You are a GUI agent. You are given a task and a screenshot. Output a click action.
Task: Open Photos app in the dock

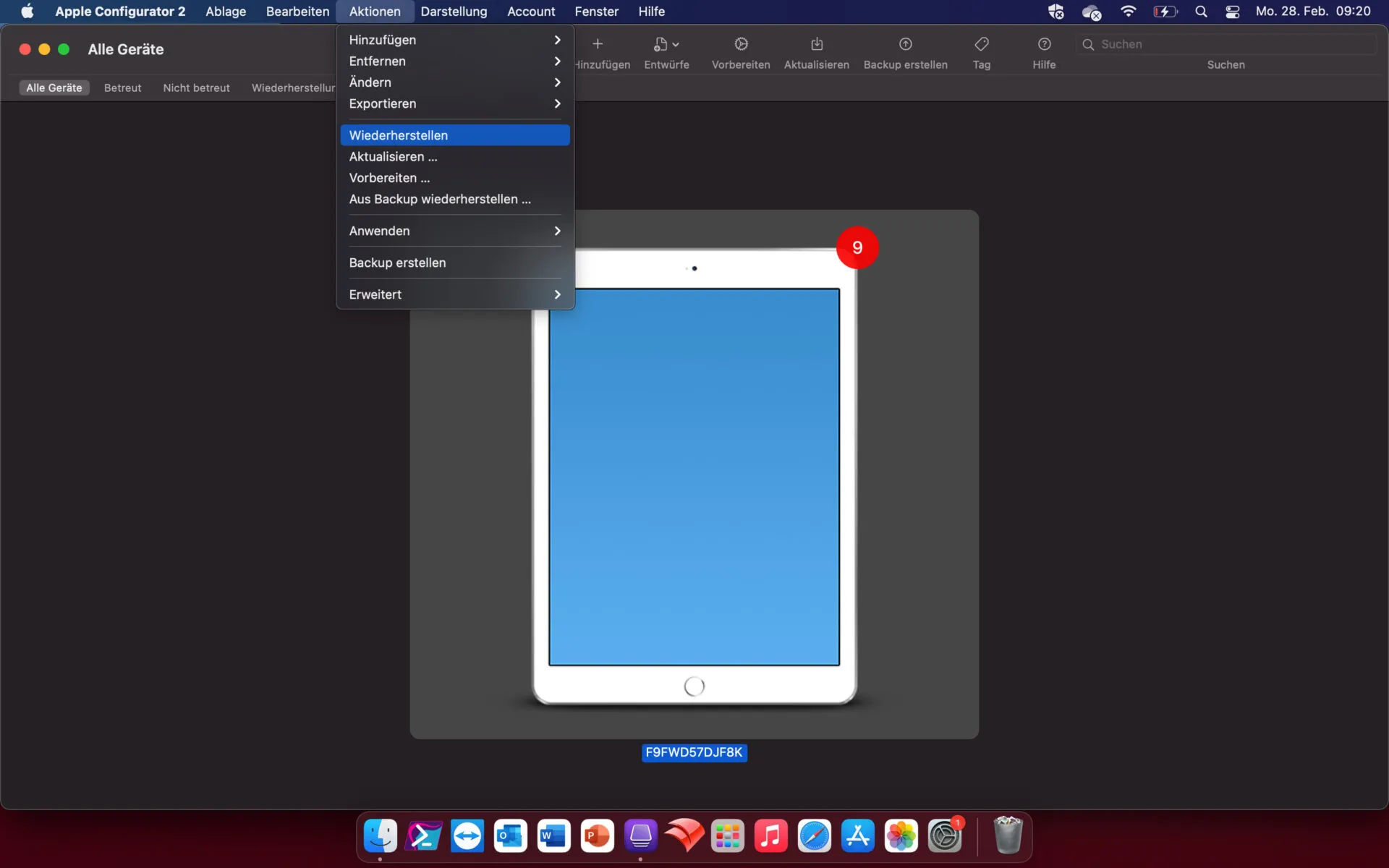[901, 836]
